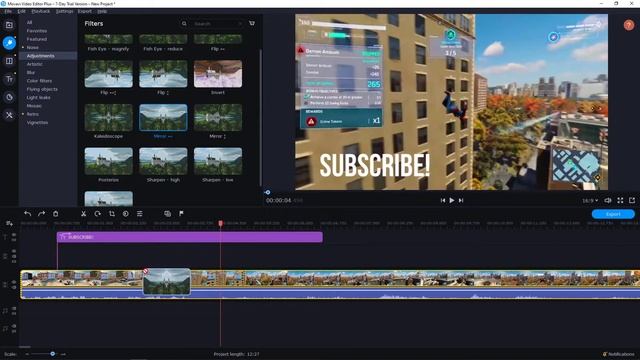Select the Invert filter thumbnail
The width and height of the screenshot is (640, 360).
pos(218,74)
